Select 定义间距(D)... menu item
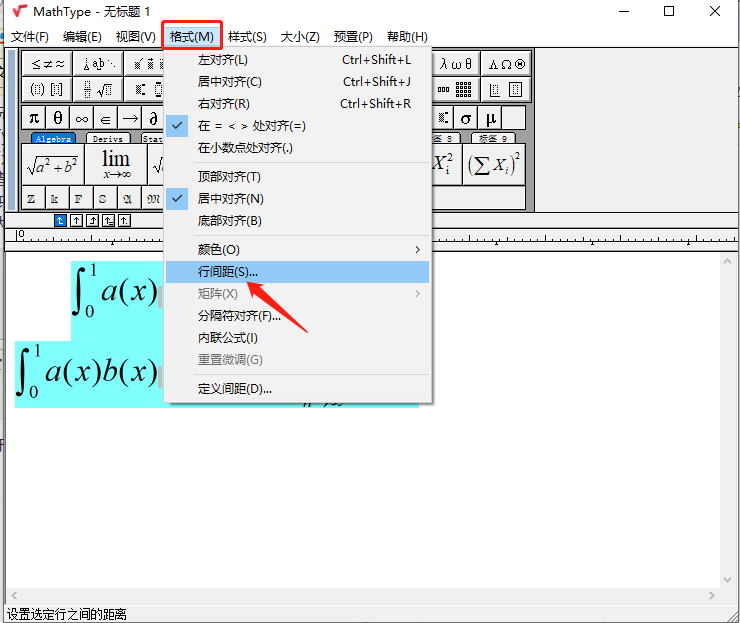Screen dimensions: 740x623 [x=297, y=389]
